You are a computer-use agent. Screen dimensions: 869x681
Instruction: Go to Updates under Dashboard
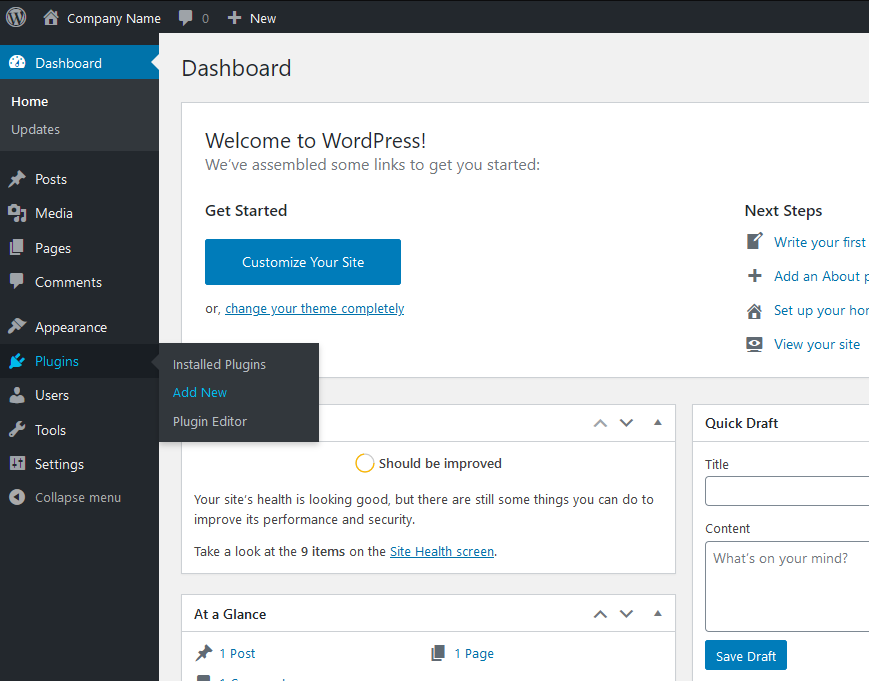[35, 129]
